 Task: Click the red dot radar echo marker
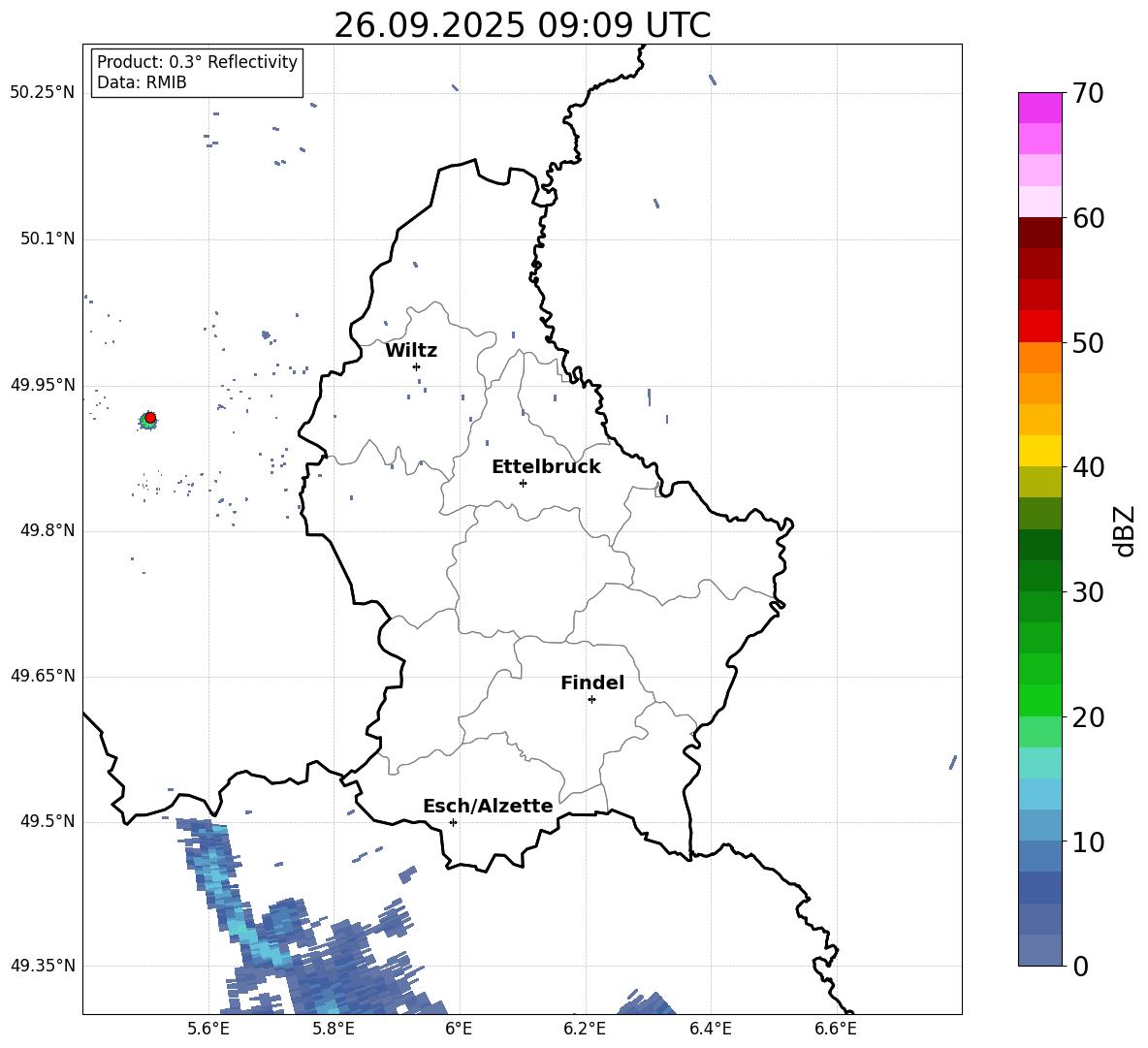[x=150, y=418]
